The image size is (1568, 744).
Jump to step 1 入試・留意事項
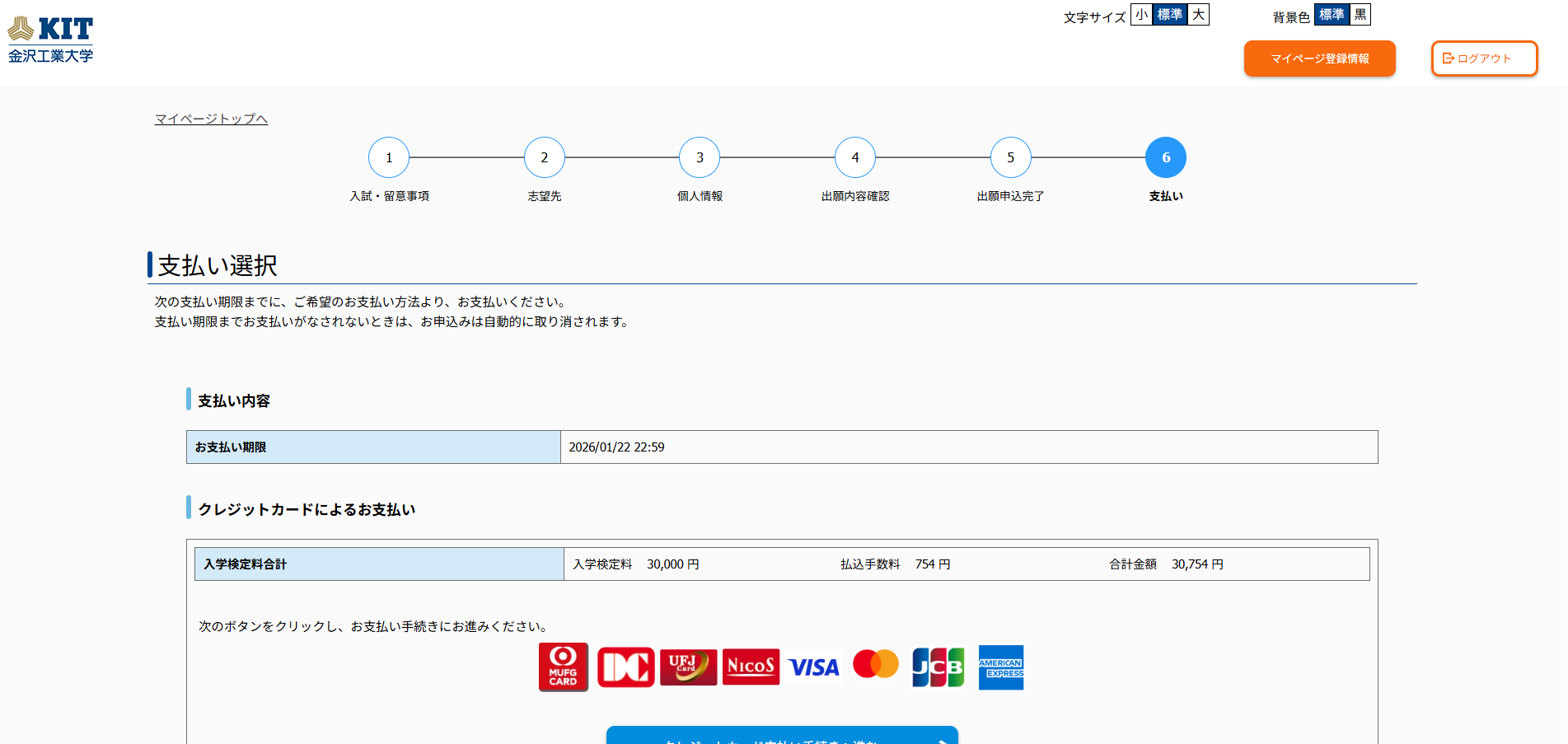click(389, 157)
